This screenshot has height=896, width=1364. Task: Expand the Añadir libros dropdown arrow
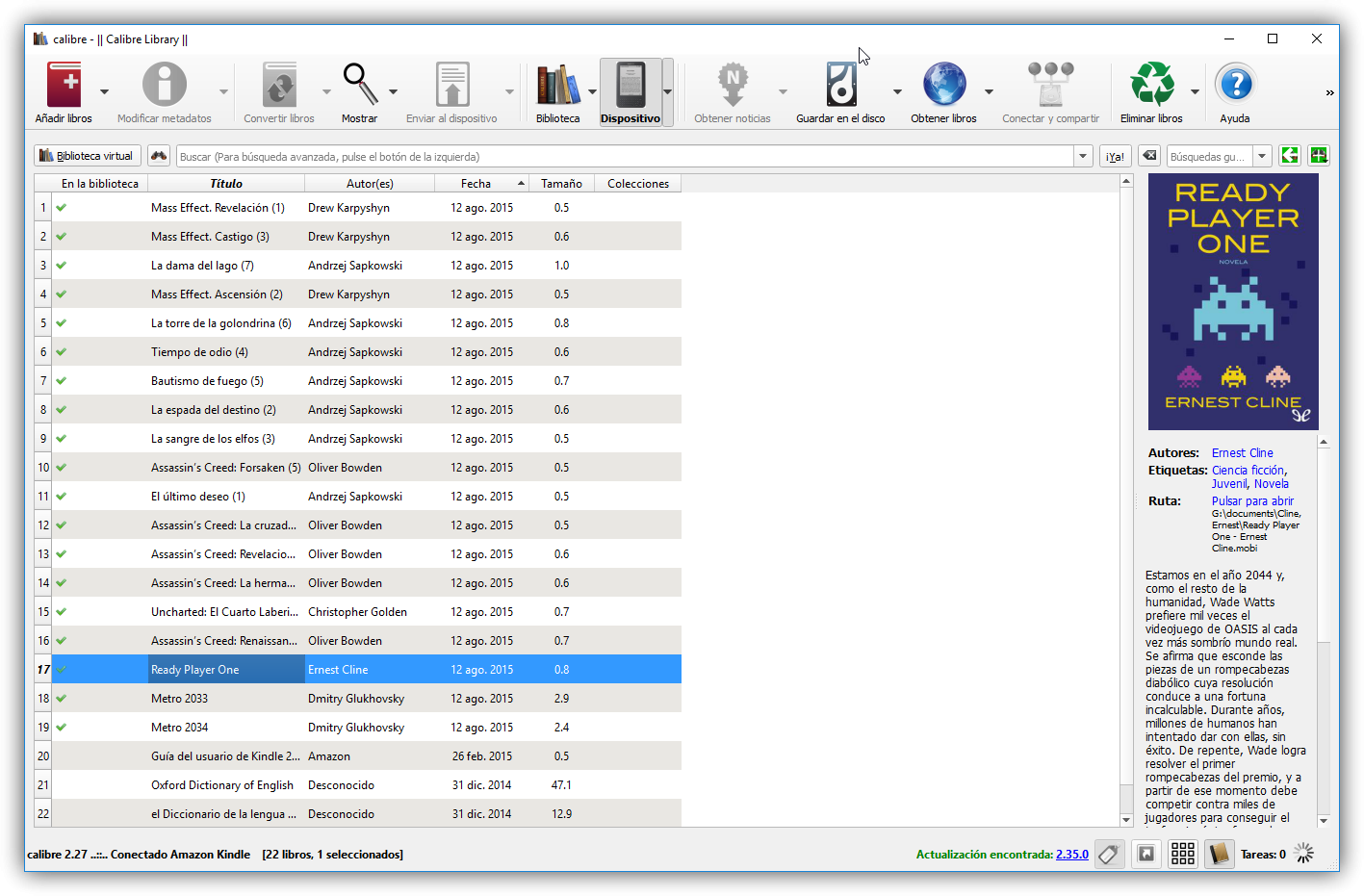coord(104,92)
